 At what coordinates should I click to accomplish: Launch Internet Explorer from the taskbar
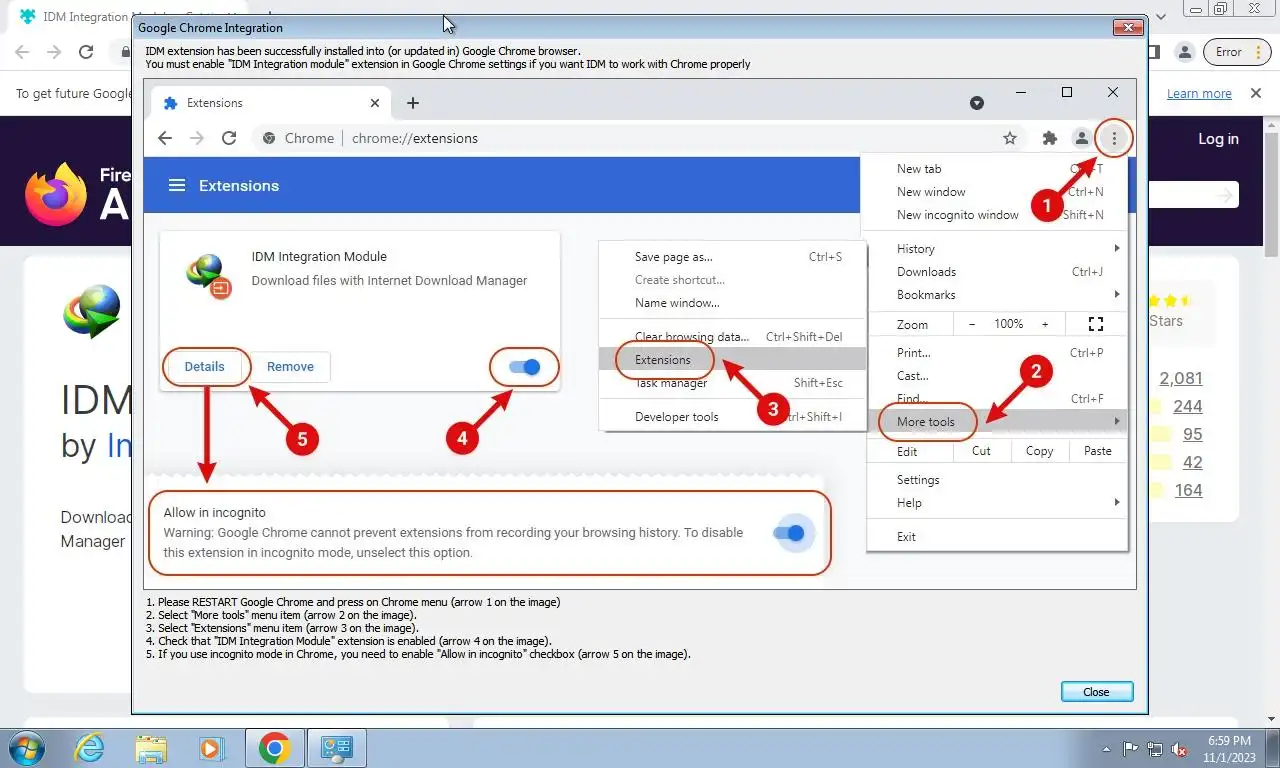click(91, 748)
